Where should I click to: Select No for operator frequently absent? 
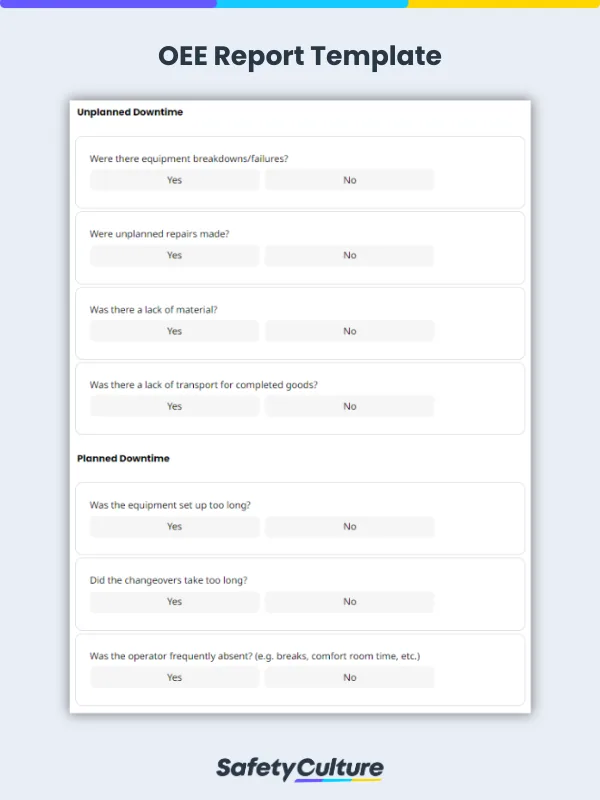point(349,677)
